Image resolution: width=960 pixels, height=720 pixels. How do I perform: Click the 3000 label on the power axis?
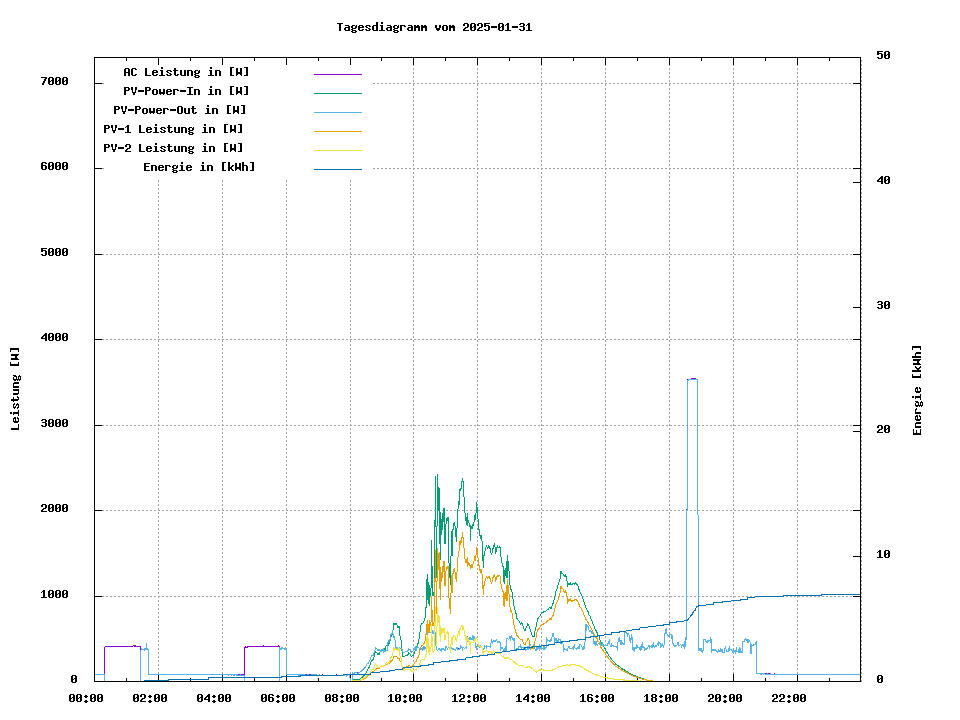click(54, 424)
